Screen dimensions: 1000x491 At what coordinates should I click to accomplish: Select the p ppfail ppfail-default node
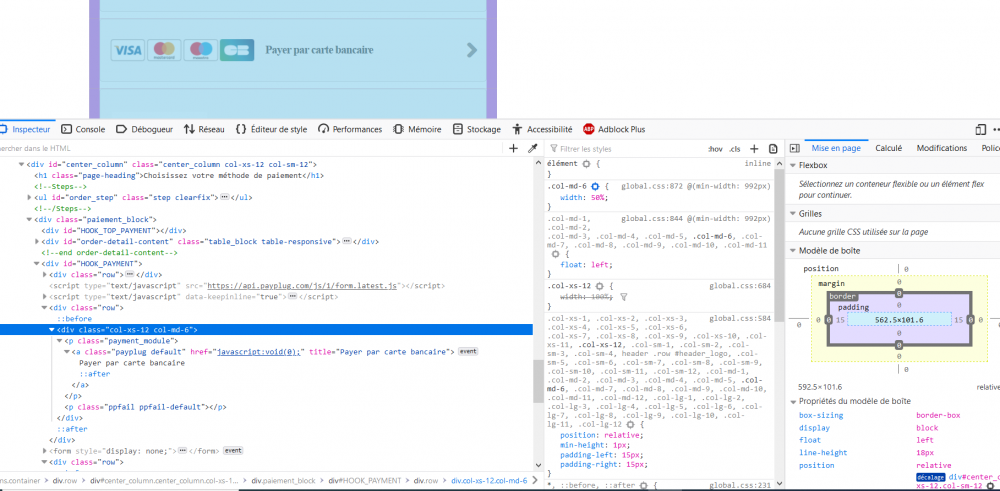pos(145,407)
